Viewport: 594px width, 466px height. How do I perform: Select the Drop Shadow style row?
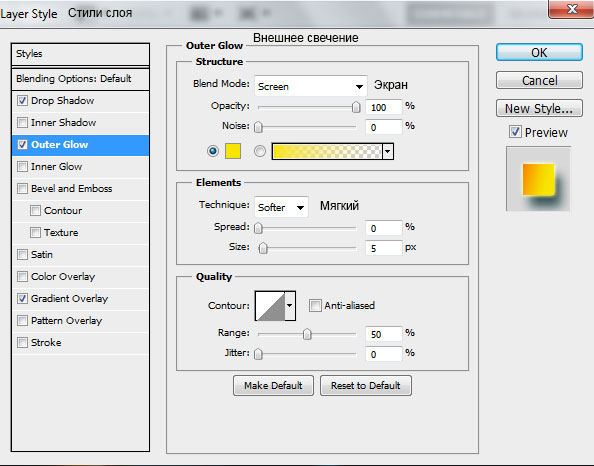[80, 101]
